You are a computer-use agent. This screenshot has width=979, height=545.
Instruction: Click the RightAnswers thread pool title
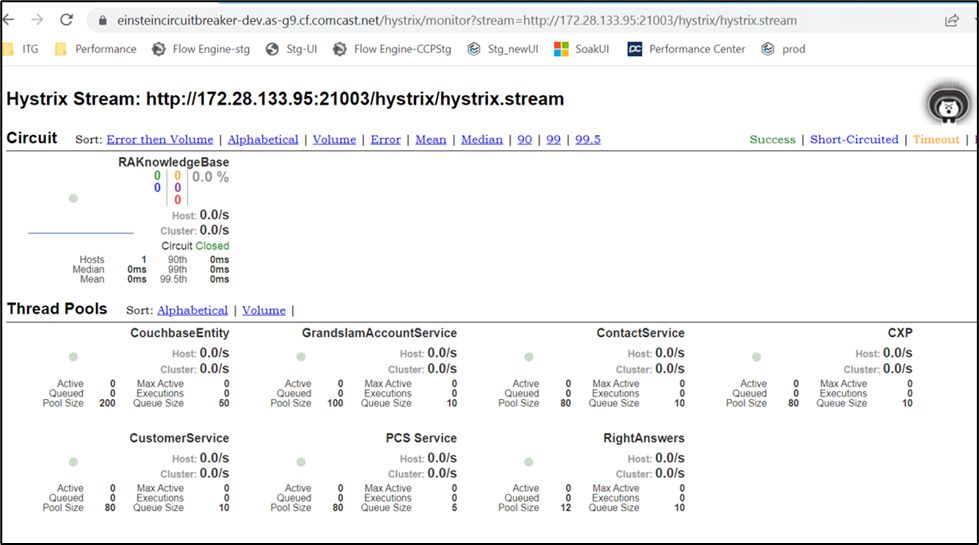(x=644, y=438)
